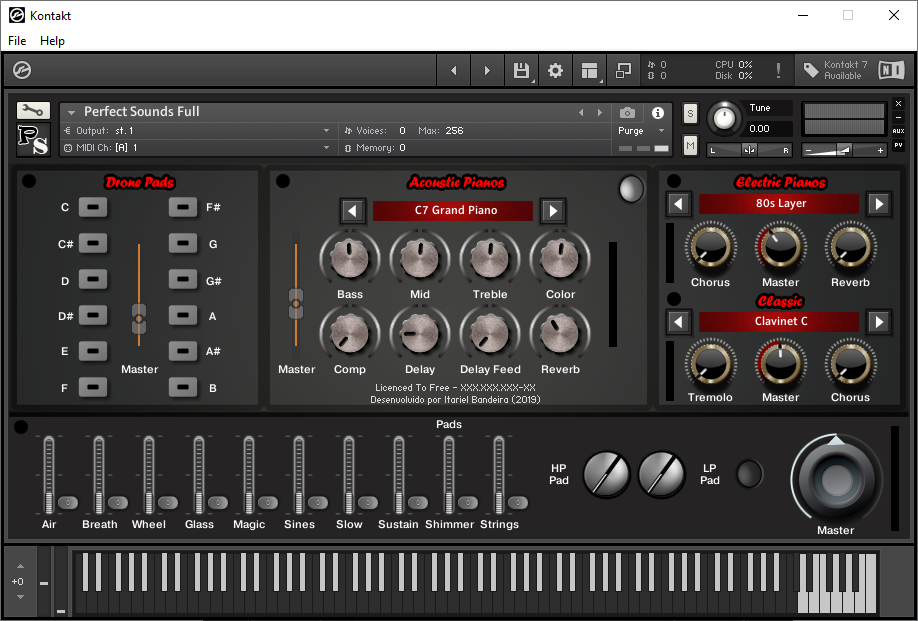Click the Electric Pianos Chorus knob
Screen dimensions: 918x621
pyautogui.click(x=710, y=248)
